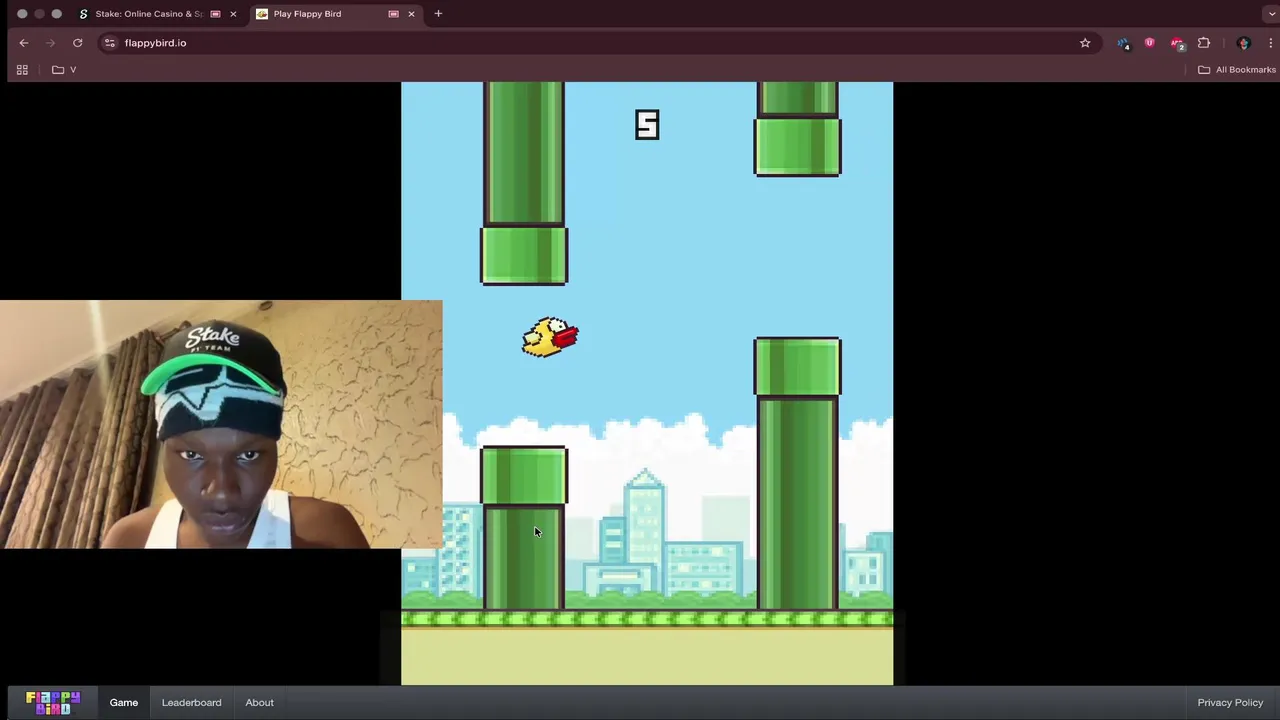Open the Chrome profile avatar
Screen dimensions: 1280x720
(x=1244, y=43)
